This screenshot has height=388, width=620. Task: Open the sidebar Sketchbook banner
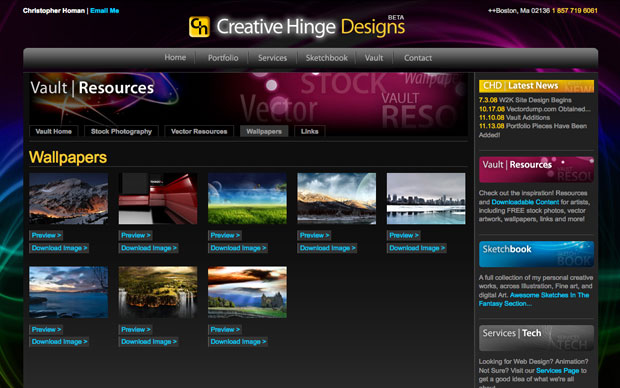536,254
